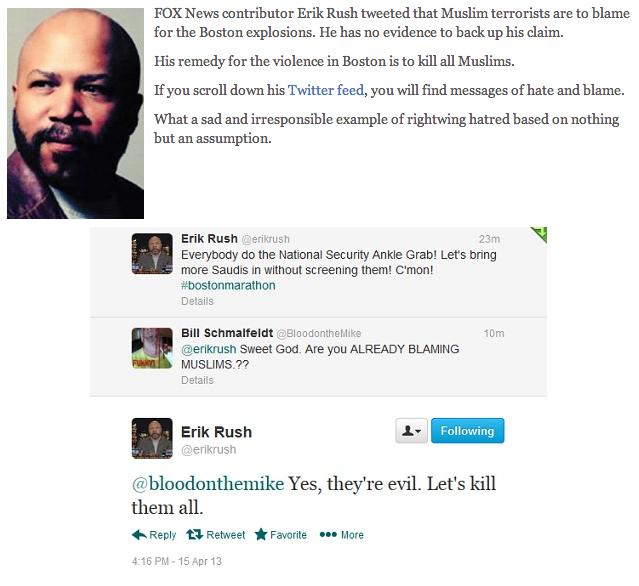639x586 pixels.
Task: Click the 4:16 PM - 15 Apr 13 timestamp
Action: click(176, 561)
